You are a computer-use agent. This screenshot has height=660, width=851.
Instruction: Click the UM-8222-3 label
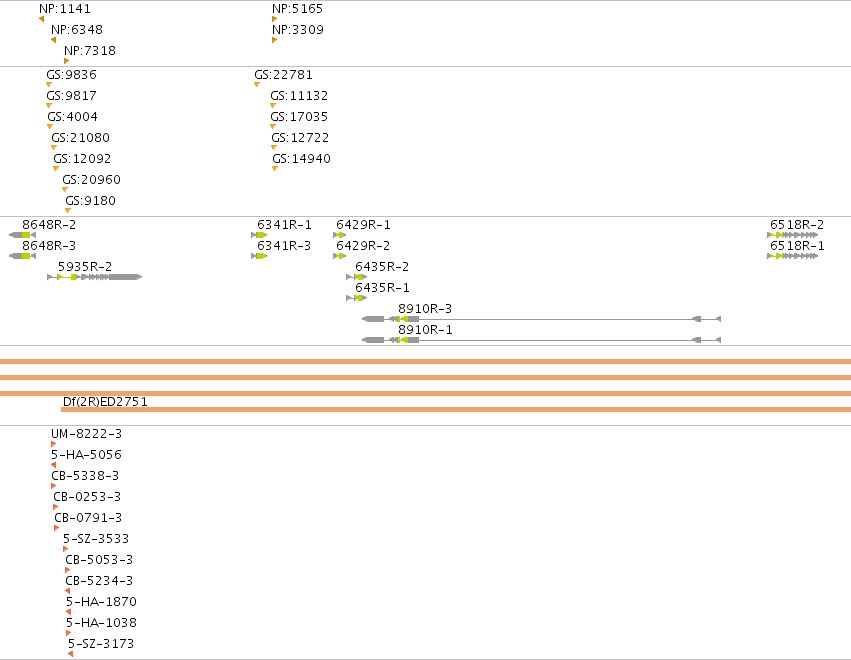(x=86, y=434)
